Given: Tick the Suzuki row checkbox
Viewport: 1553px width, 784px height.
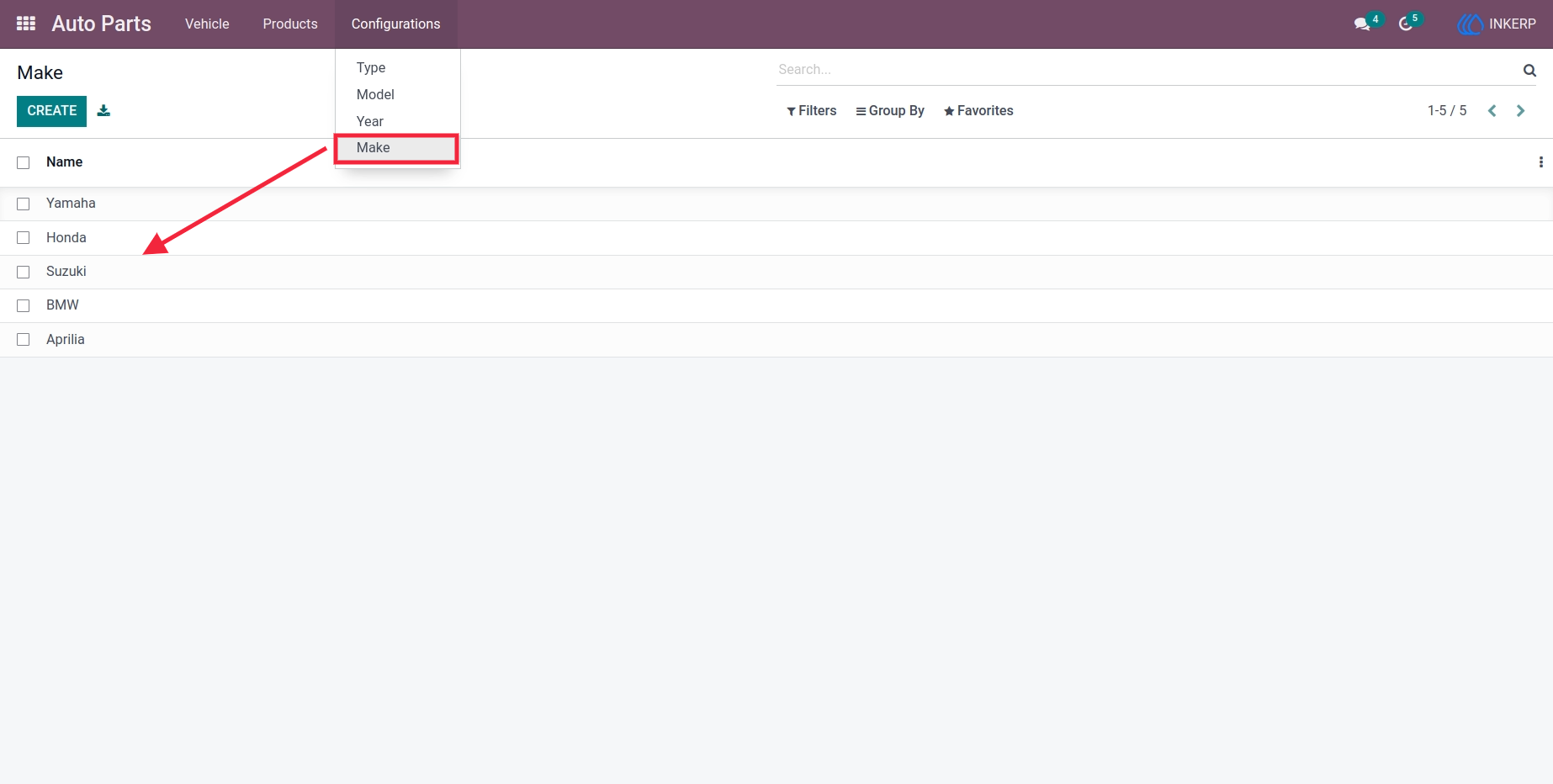Looking at the screenshot, I should pos(24,272).
